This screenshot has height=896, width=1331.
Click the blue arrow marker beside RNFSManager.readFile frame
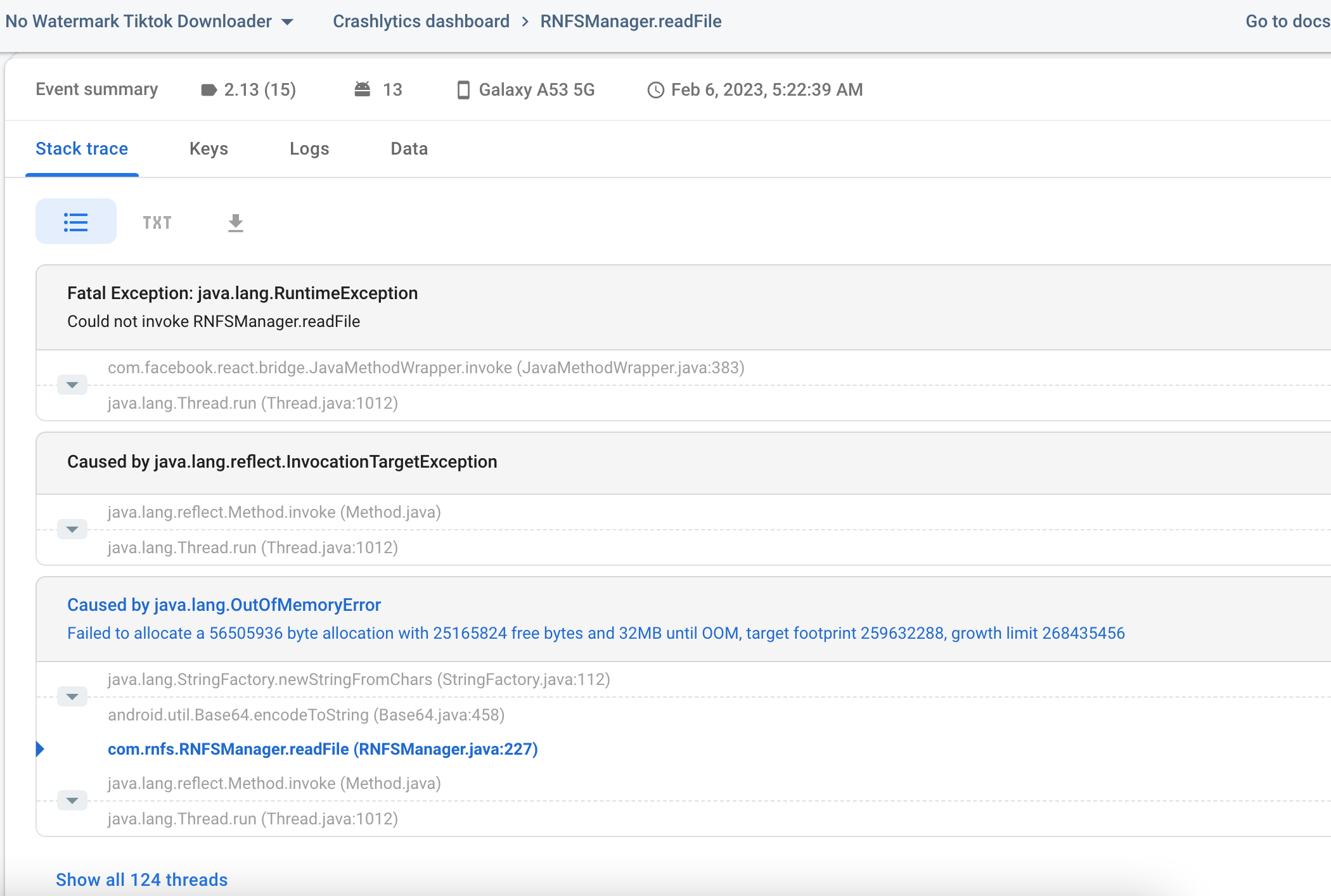pos(41,749)
